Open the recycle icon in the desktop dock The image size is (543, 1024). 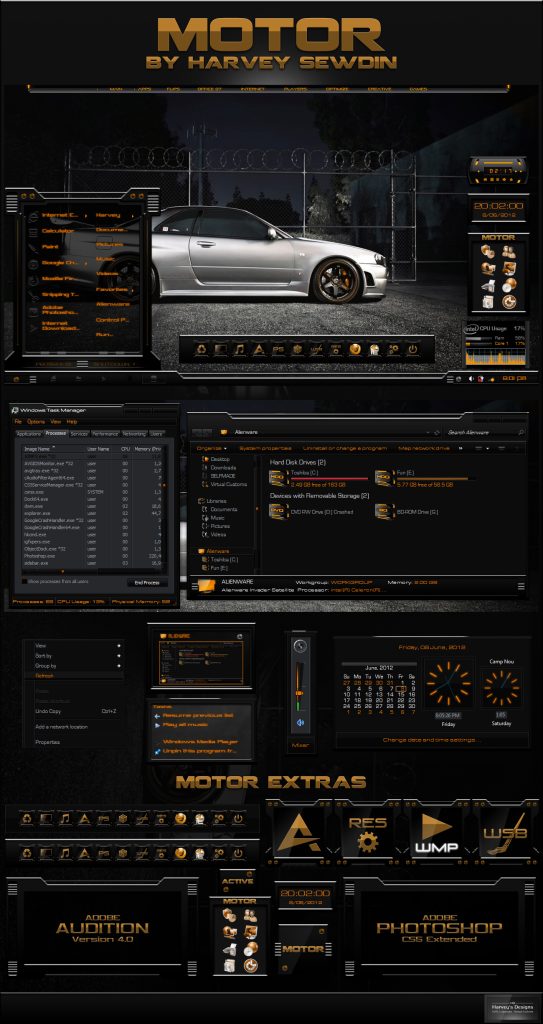point(201,349)
